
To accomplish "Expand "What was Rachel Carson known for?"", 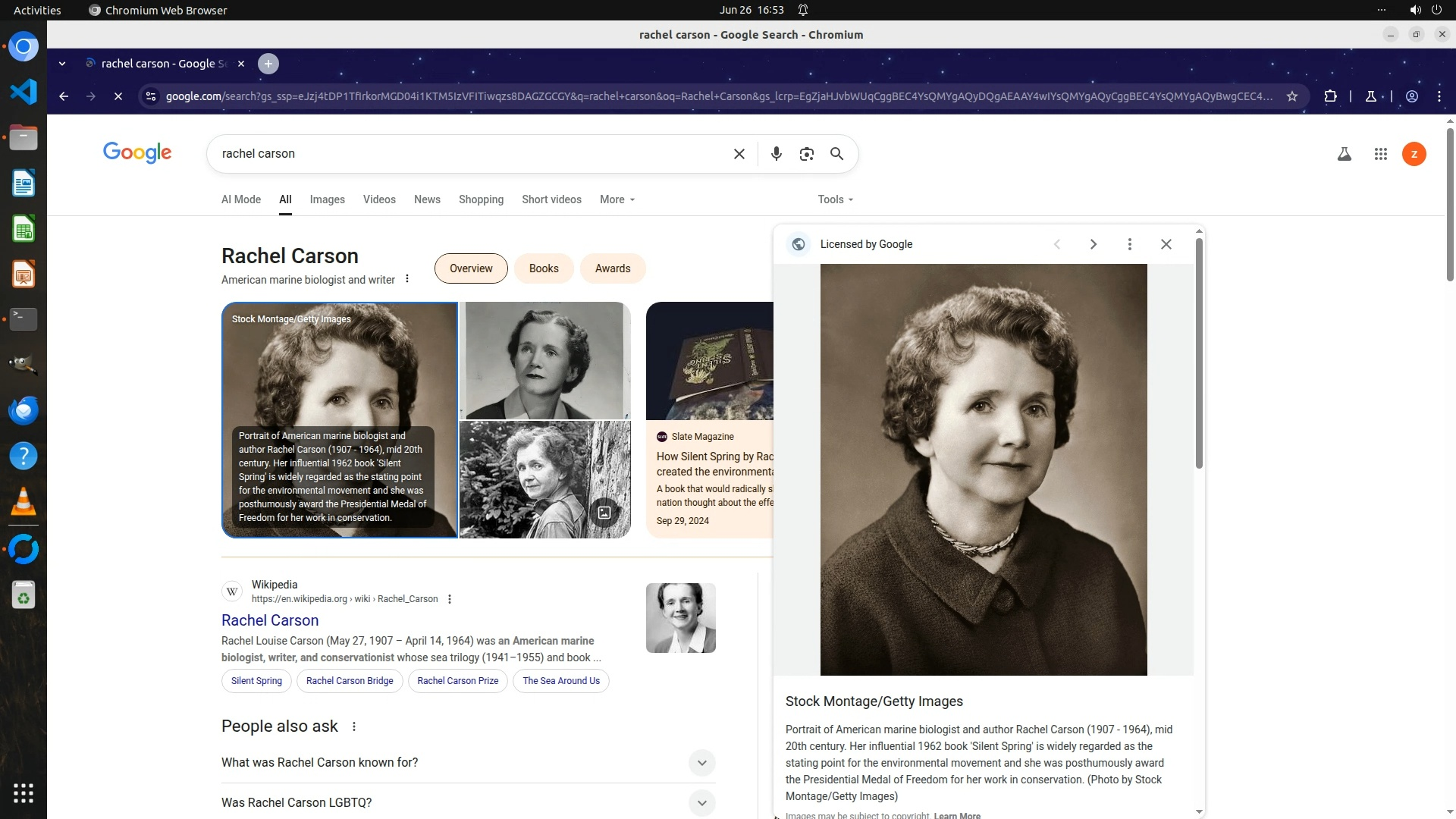I will [x=701, y=763].
